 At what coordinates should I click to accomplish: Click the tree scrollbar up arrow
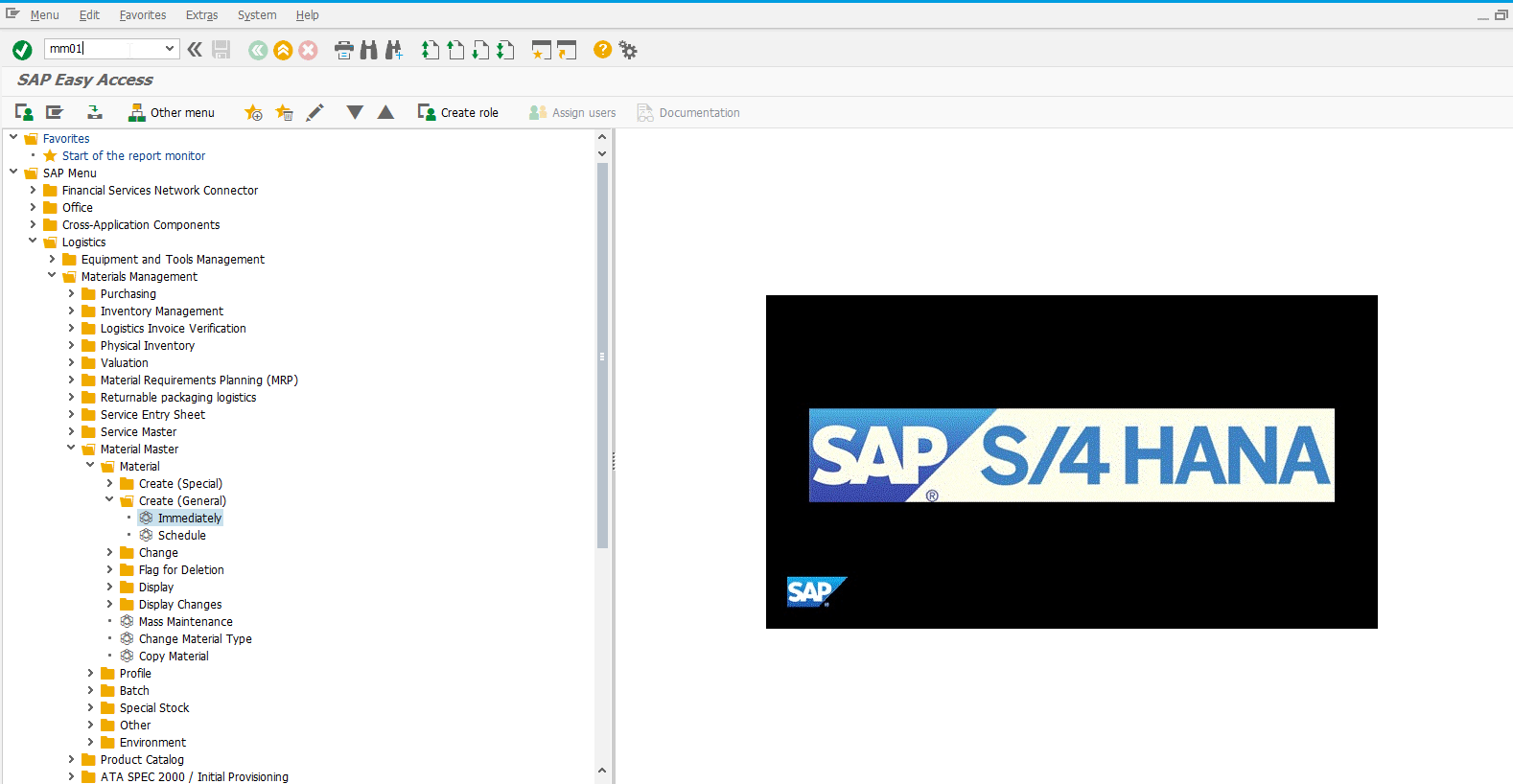click(x=602, y=137)
